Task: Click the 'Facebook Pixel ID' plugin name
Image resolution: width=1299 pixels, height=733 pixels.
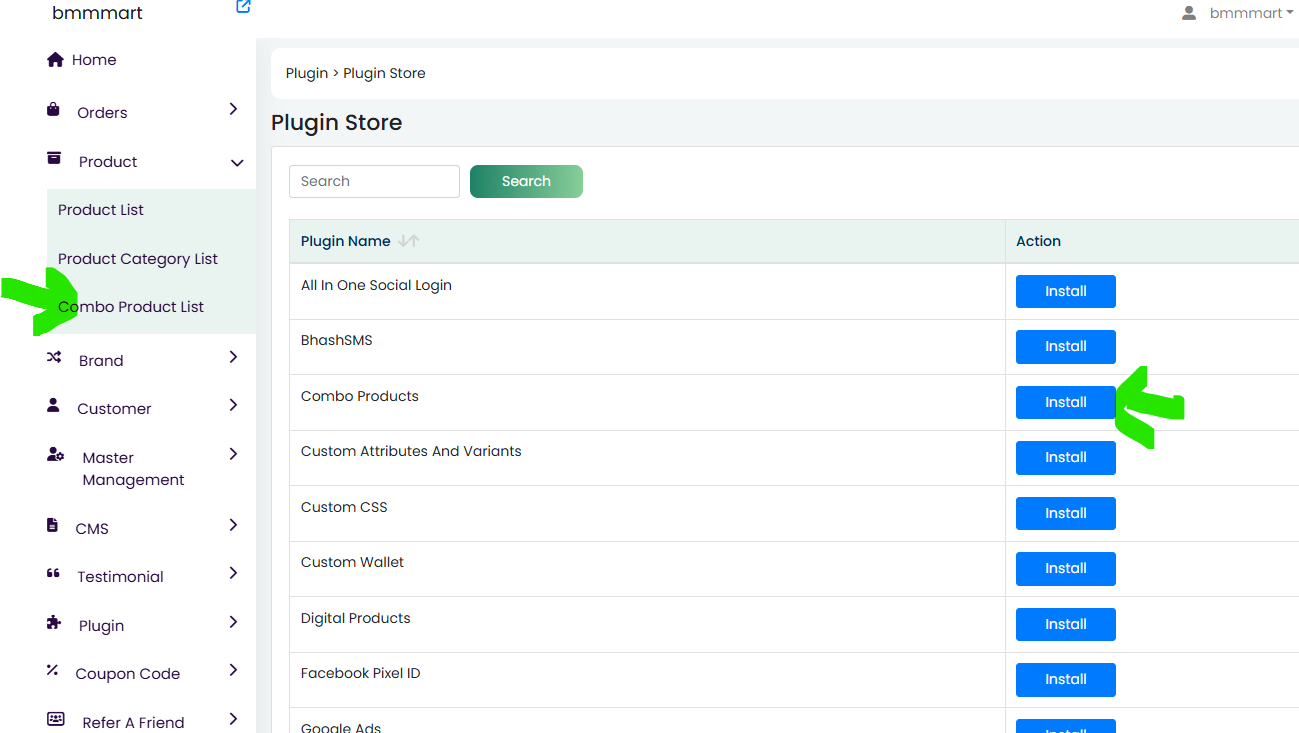Action: tap(361, 673)
